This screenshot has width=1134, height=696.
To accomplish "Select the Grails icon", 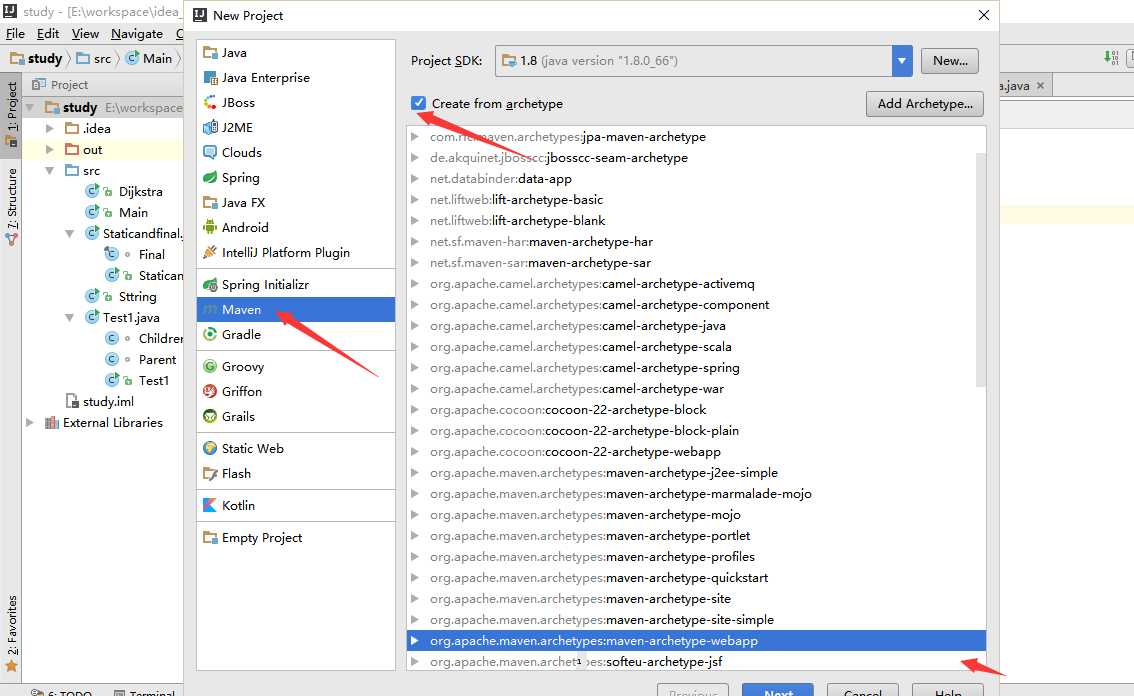I will pyautogui.click(x=210, y=417).
